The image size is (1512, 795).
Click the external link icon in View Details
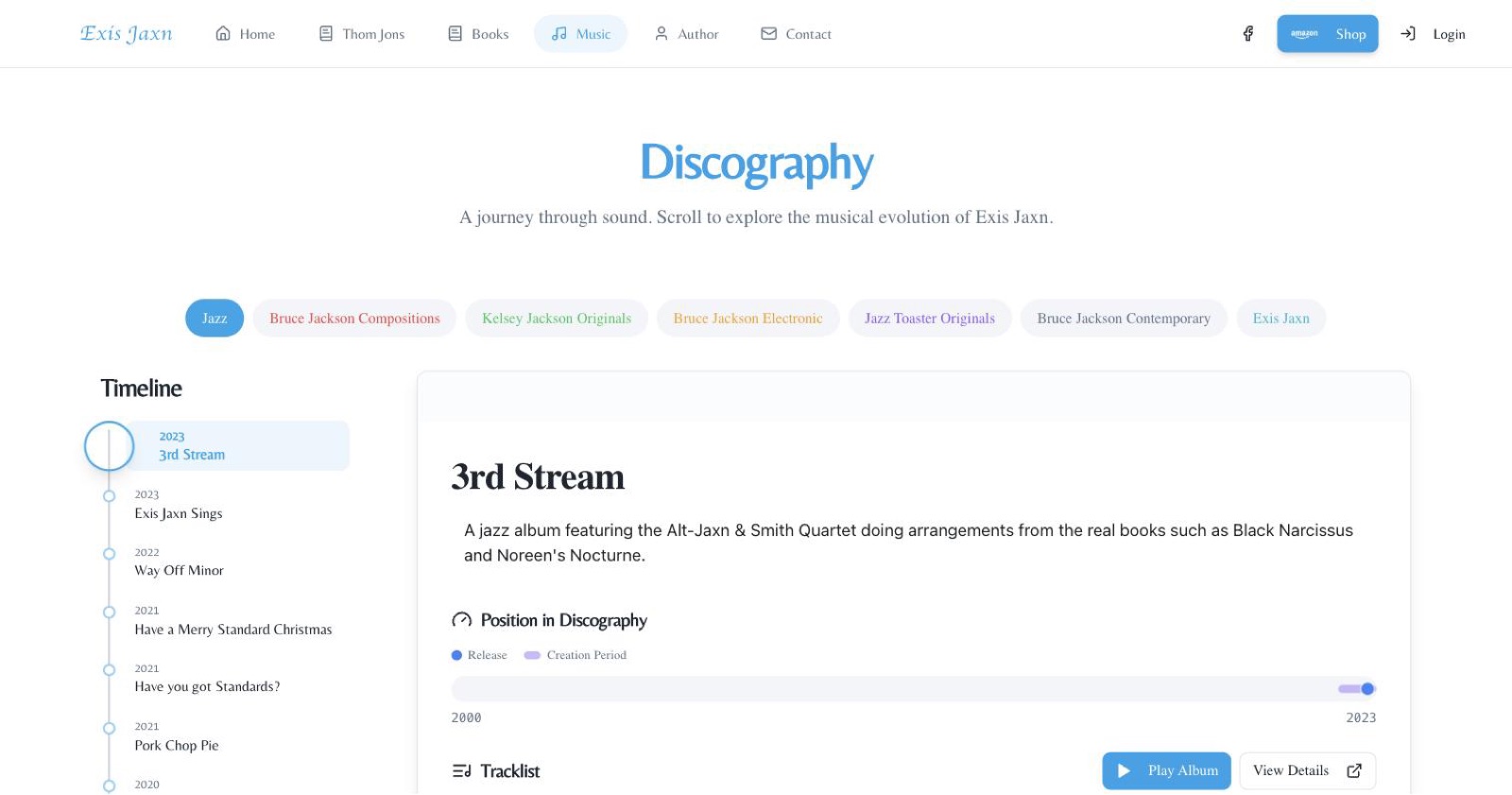pyautogui.click(x=1354, y=770)
